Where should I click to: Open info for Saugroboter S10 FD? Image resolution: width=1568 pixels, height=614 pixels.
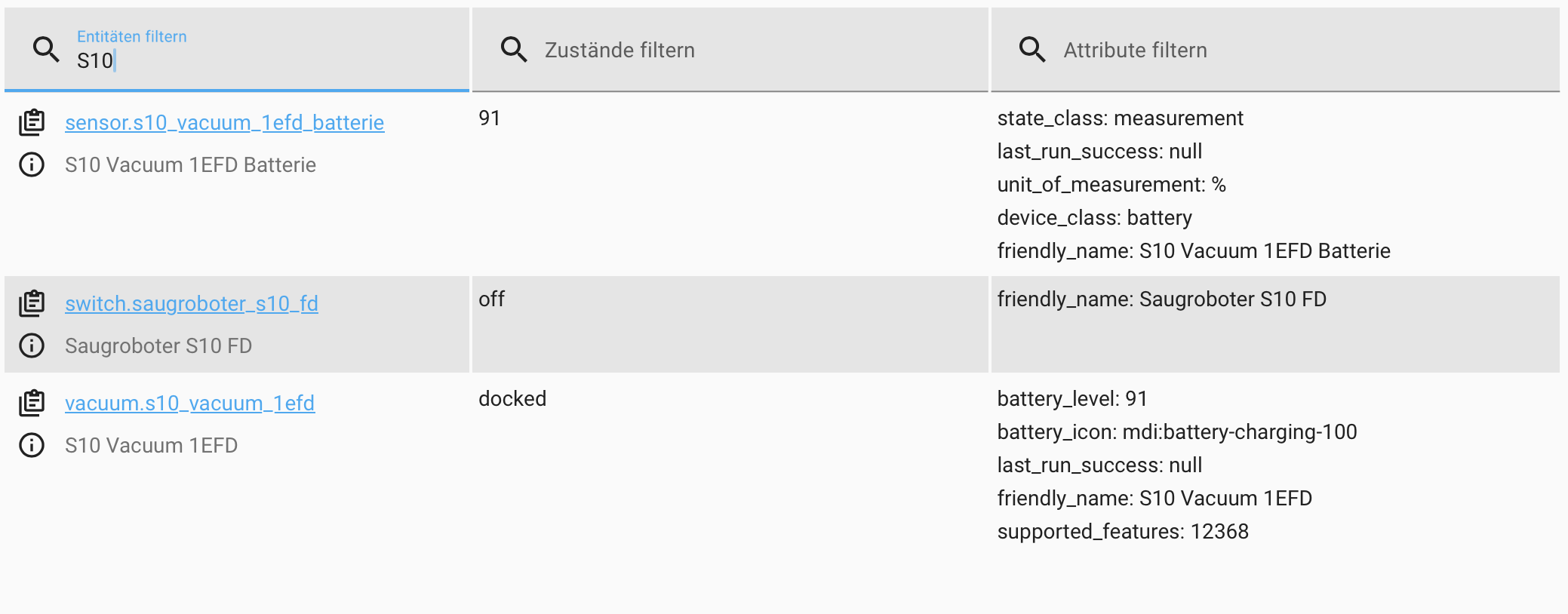(32, 345)
